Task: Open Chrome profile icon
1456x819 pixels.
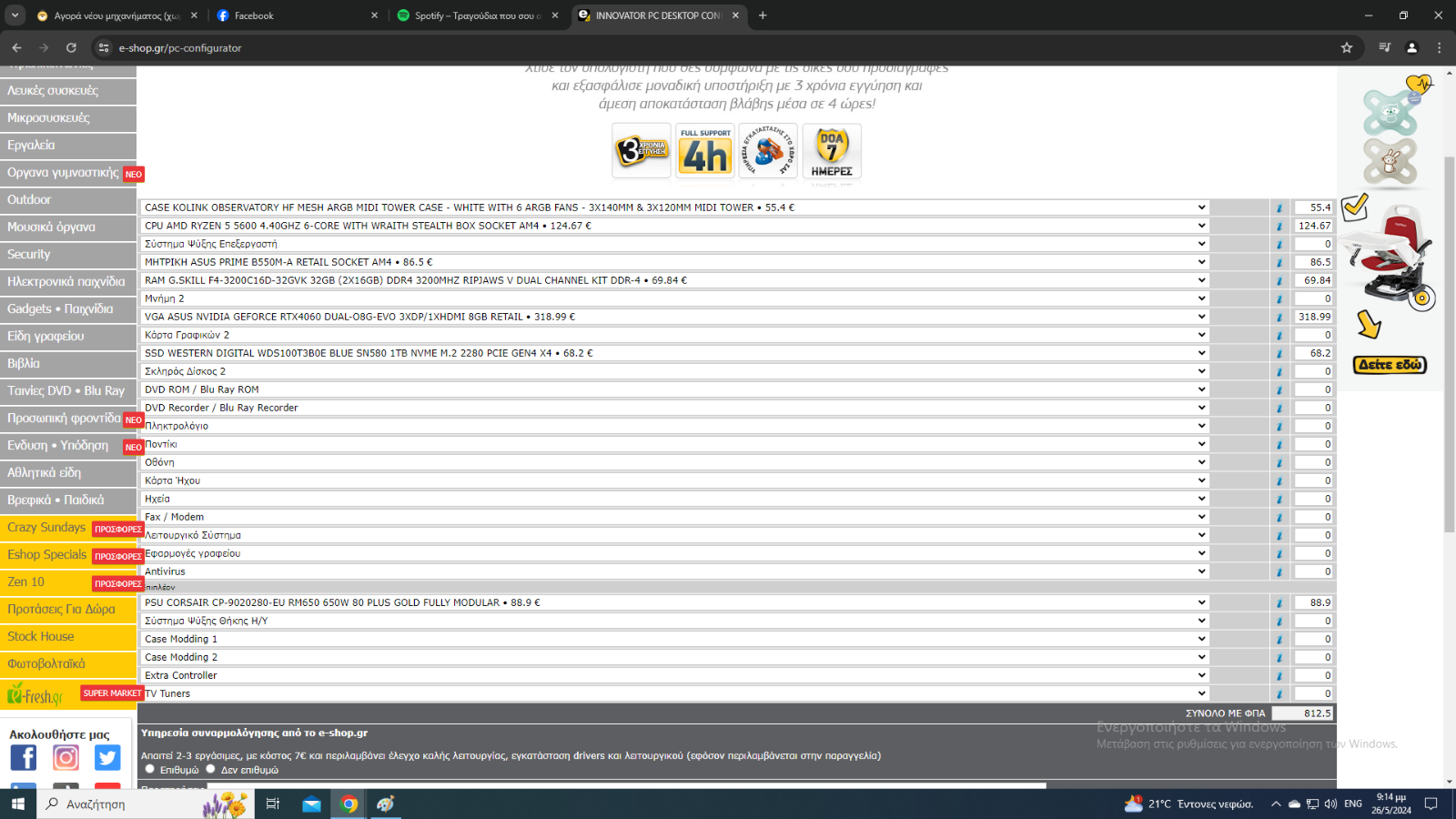Action: point(1411,47)
